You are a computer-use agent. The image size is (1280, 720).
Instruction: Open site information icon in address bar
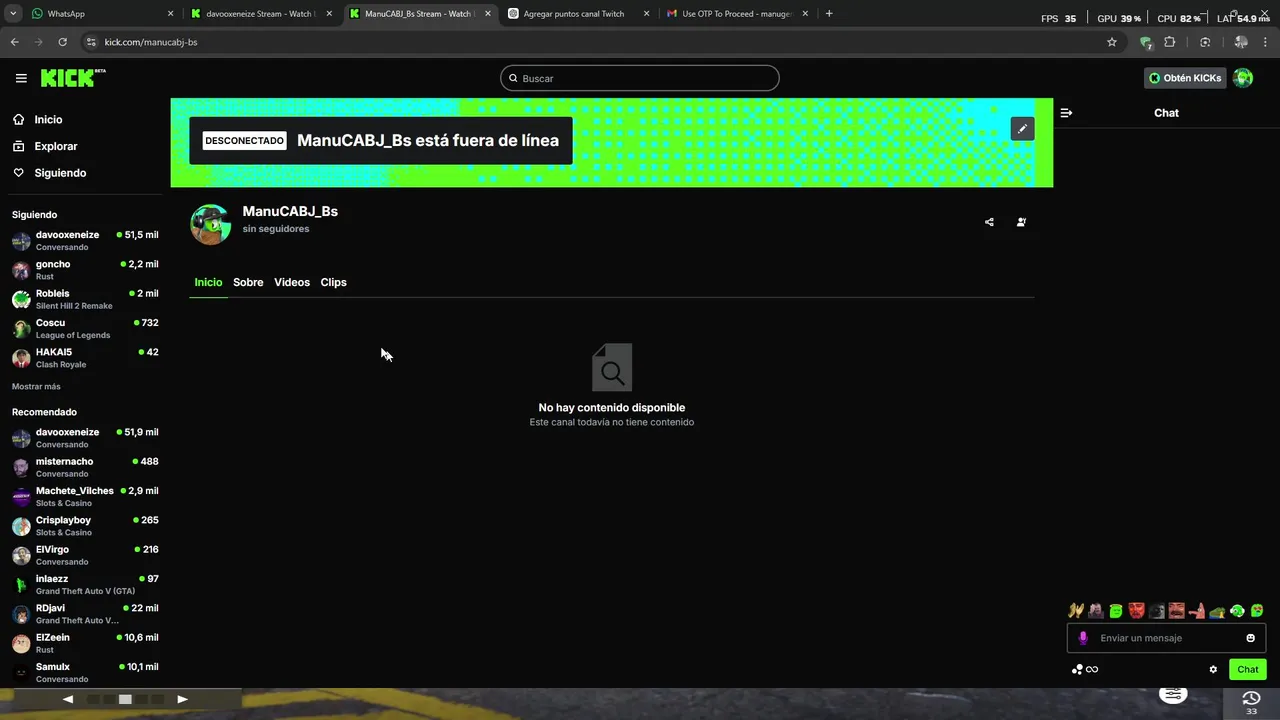pyautogui.click(x=91, y=42)
